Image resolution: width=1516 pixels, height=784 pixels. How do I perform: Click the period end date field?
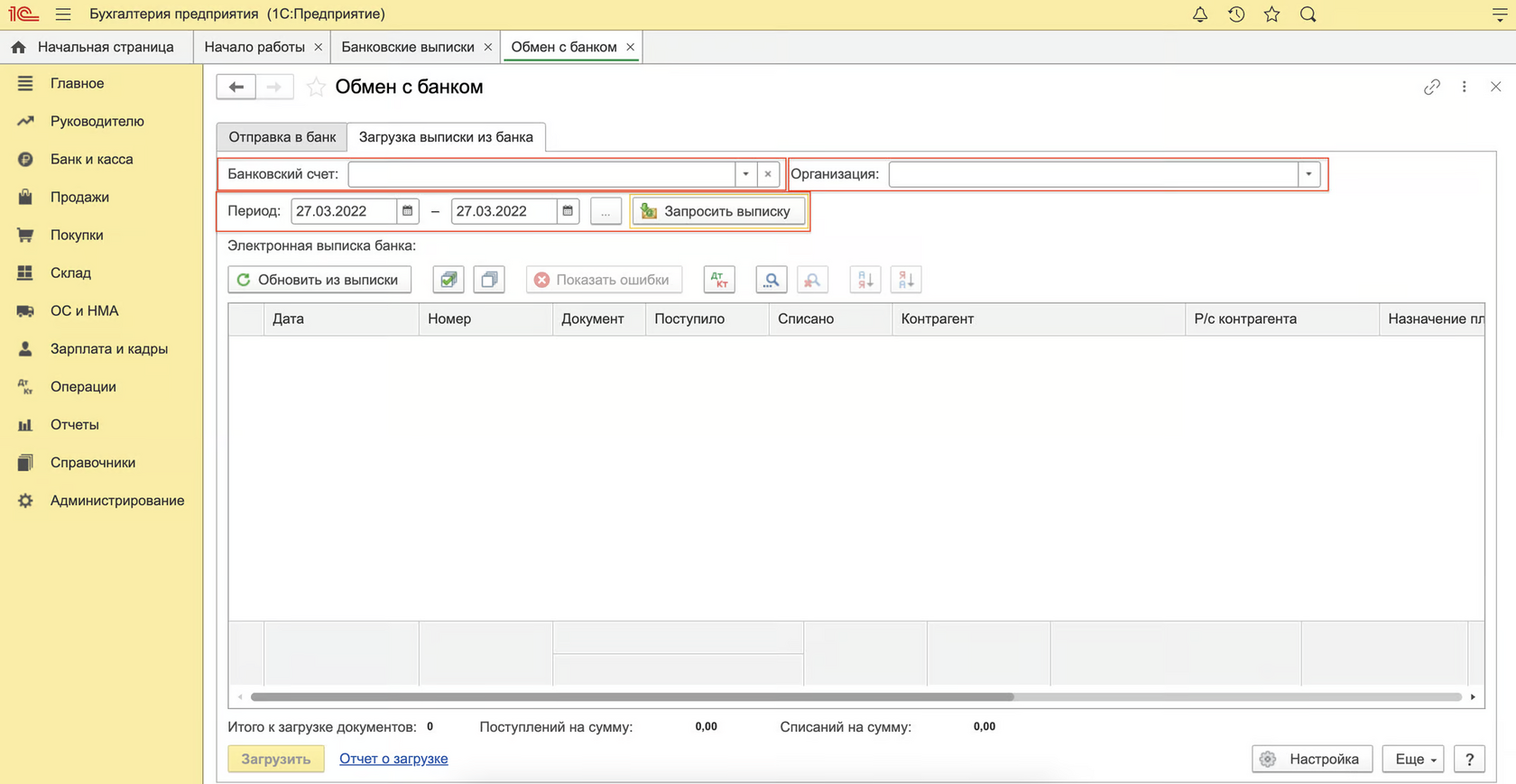pos(504,211)
